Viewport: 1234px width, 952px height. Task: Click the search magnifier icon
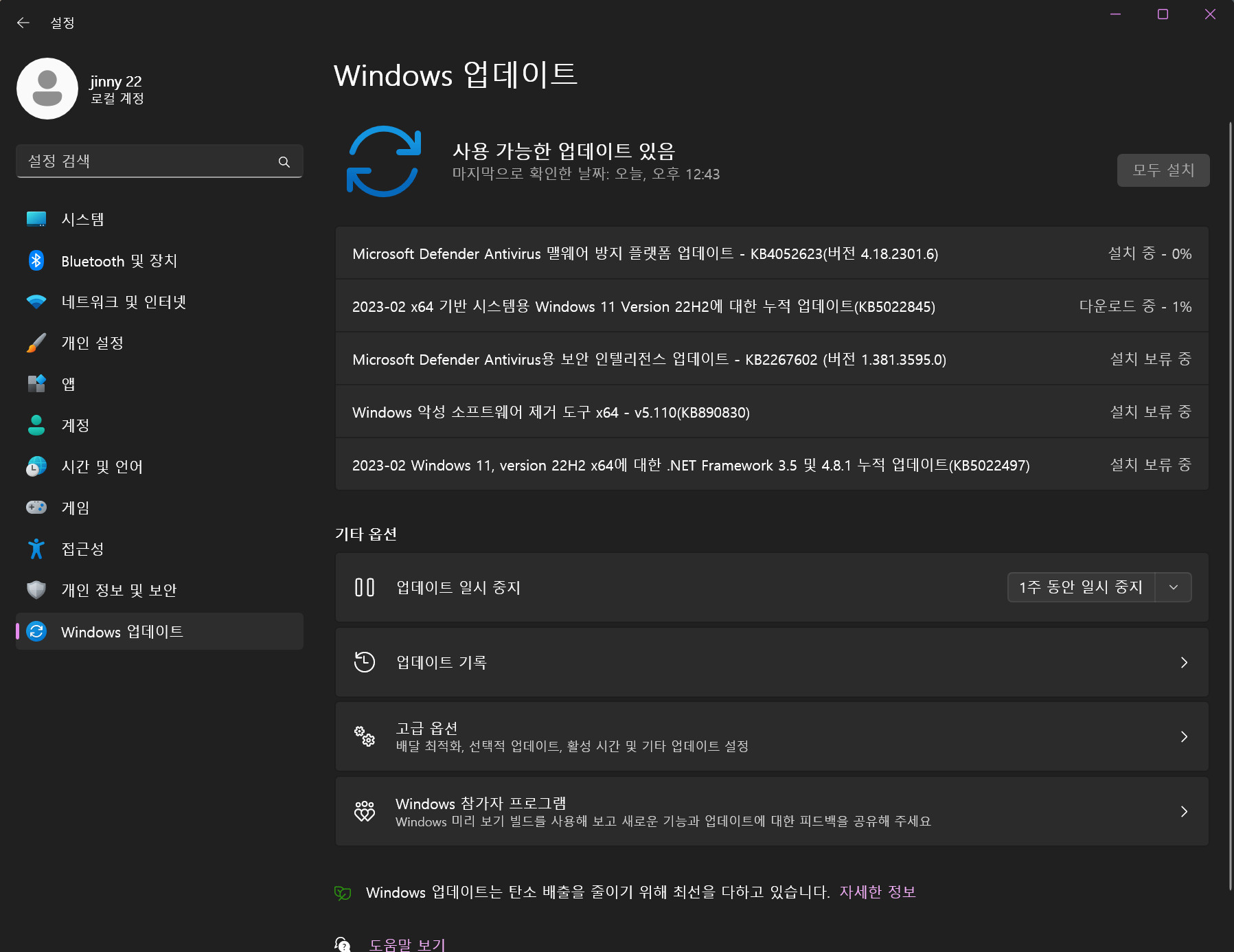[284, 161]
